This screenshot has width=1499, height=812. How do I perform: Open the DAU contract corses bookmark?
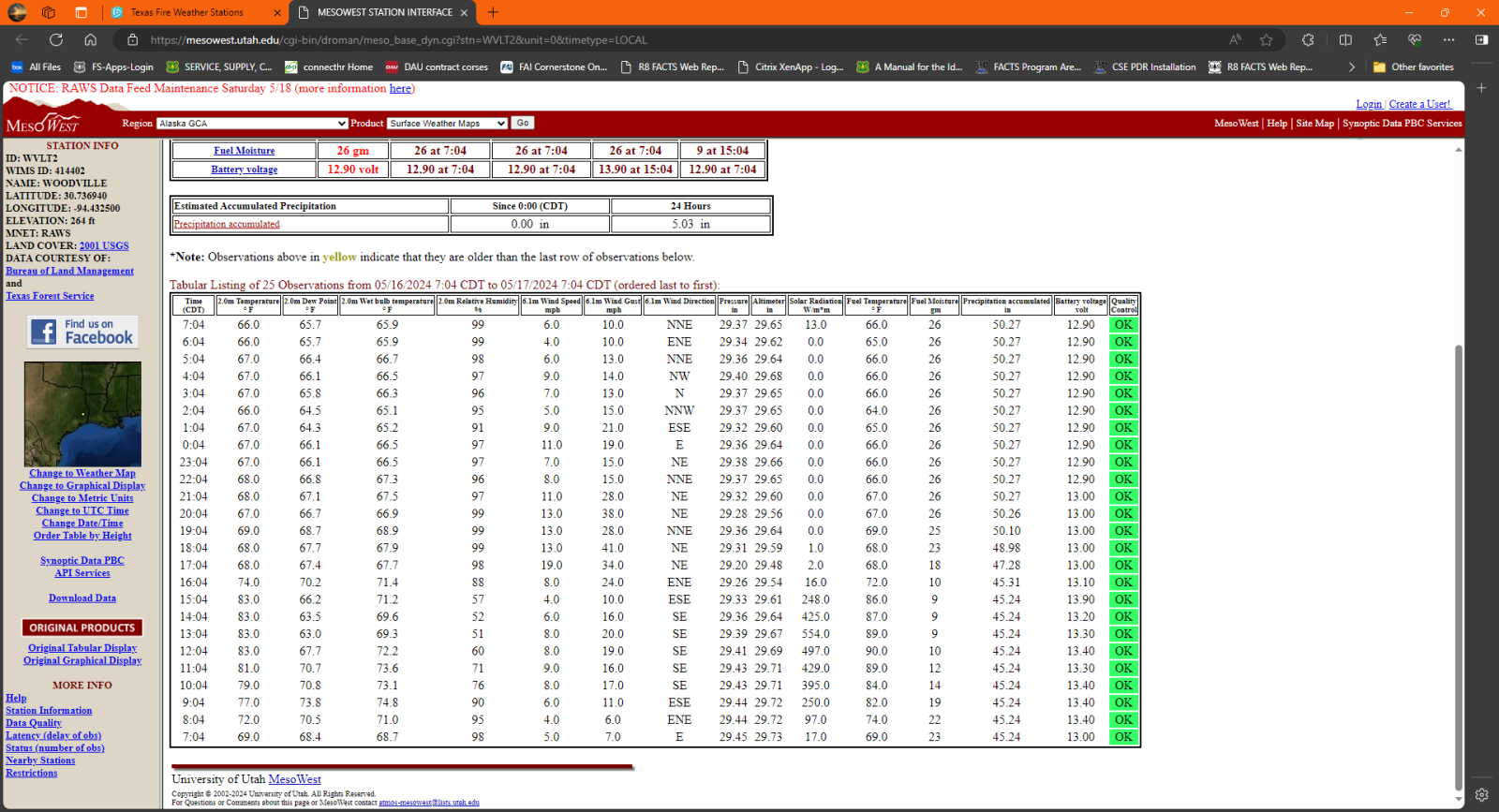point(437,66)
